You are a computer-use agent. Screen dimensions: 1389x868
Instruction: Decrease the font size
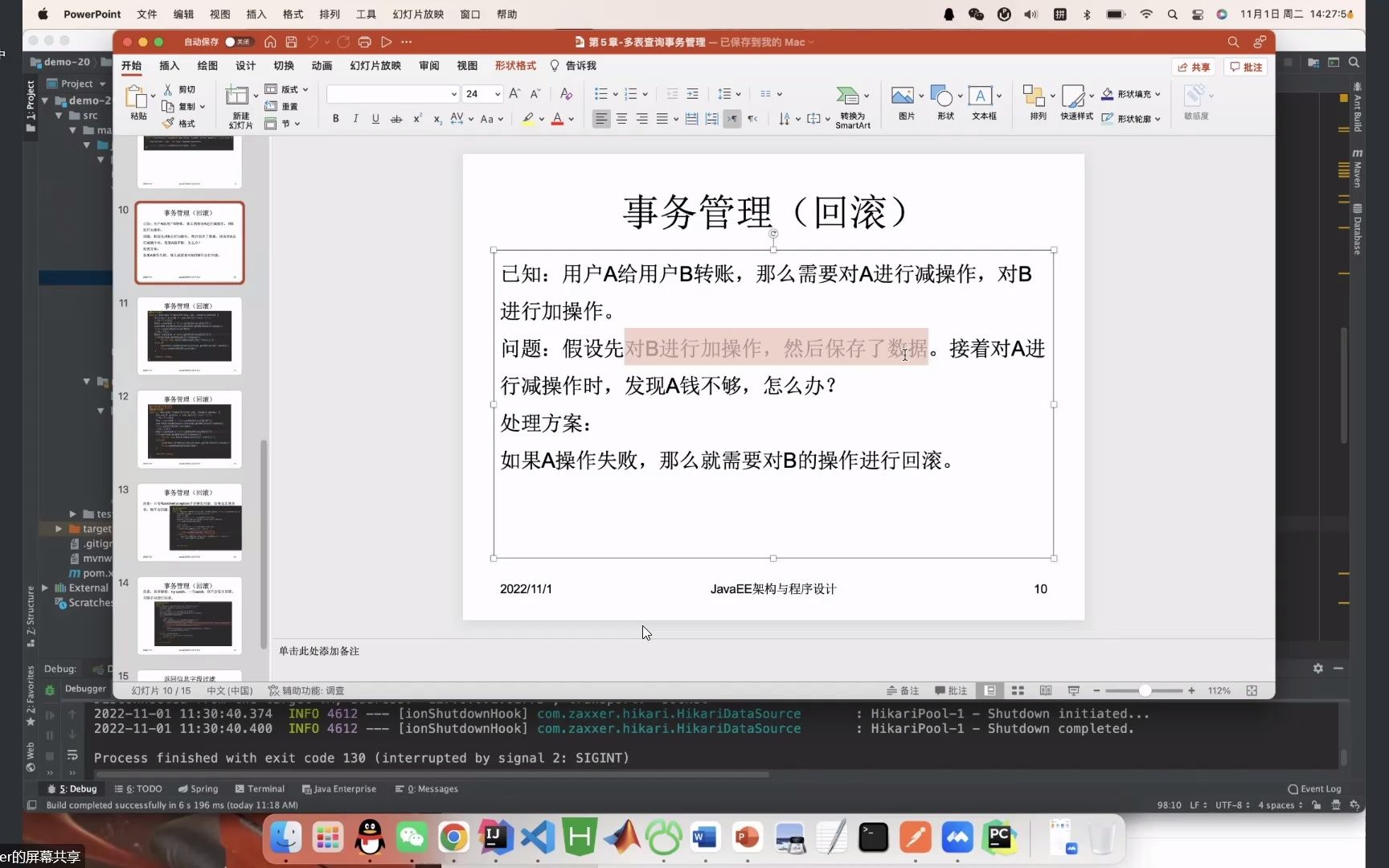click(x=535, y=94)
